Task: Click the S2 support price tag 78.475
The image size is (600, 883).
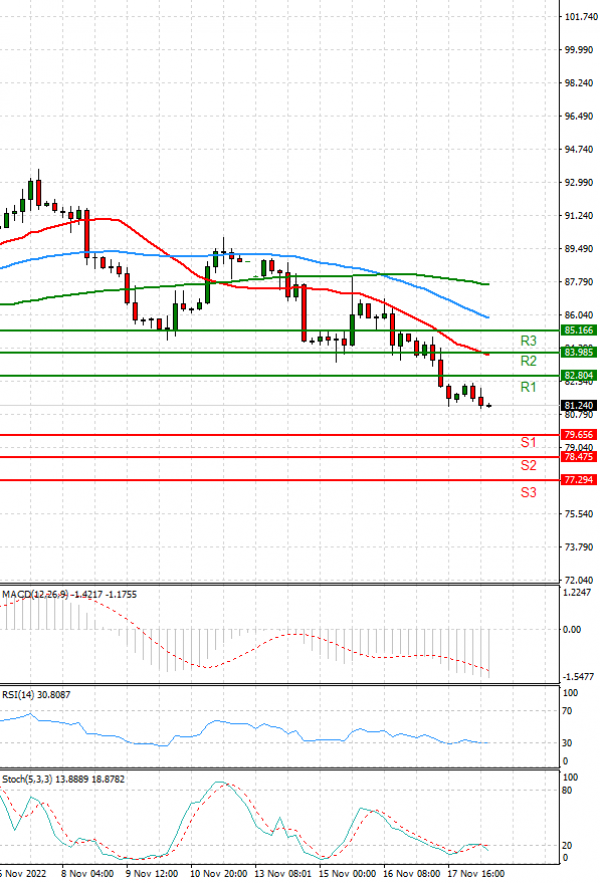Action: (579, 457)
